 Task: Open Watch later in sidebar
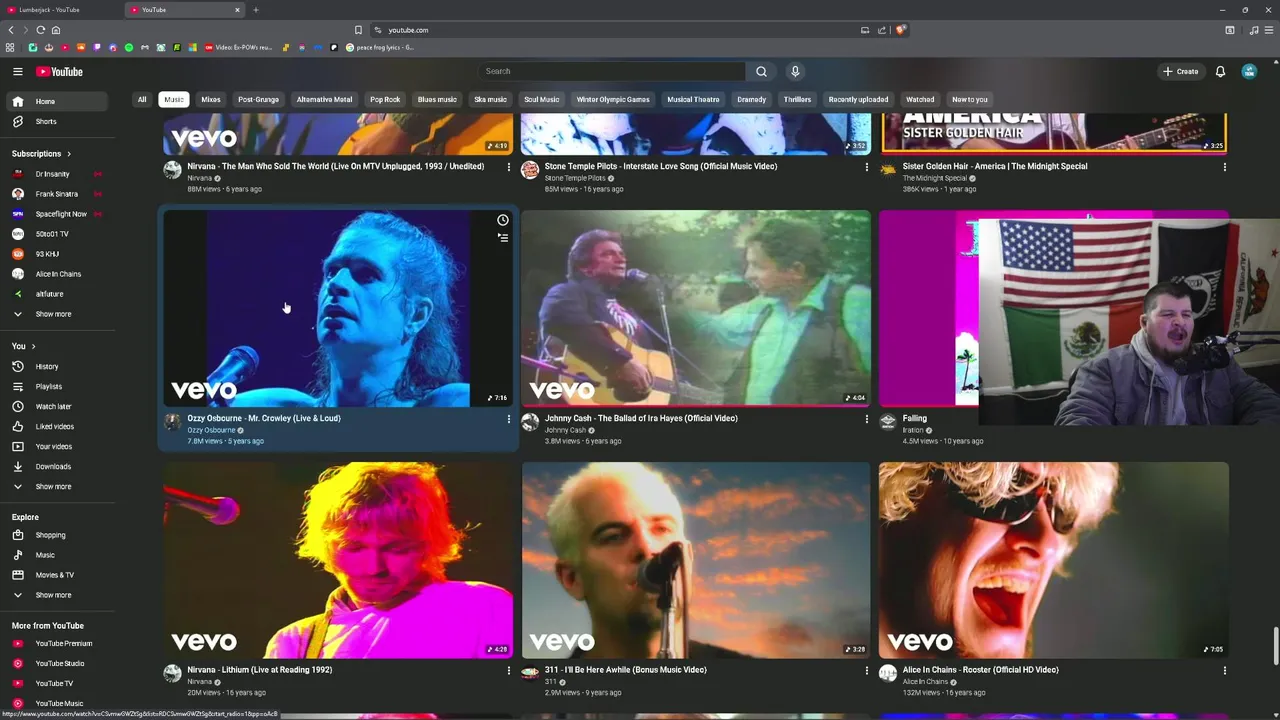click(x=58, y=406)
